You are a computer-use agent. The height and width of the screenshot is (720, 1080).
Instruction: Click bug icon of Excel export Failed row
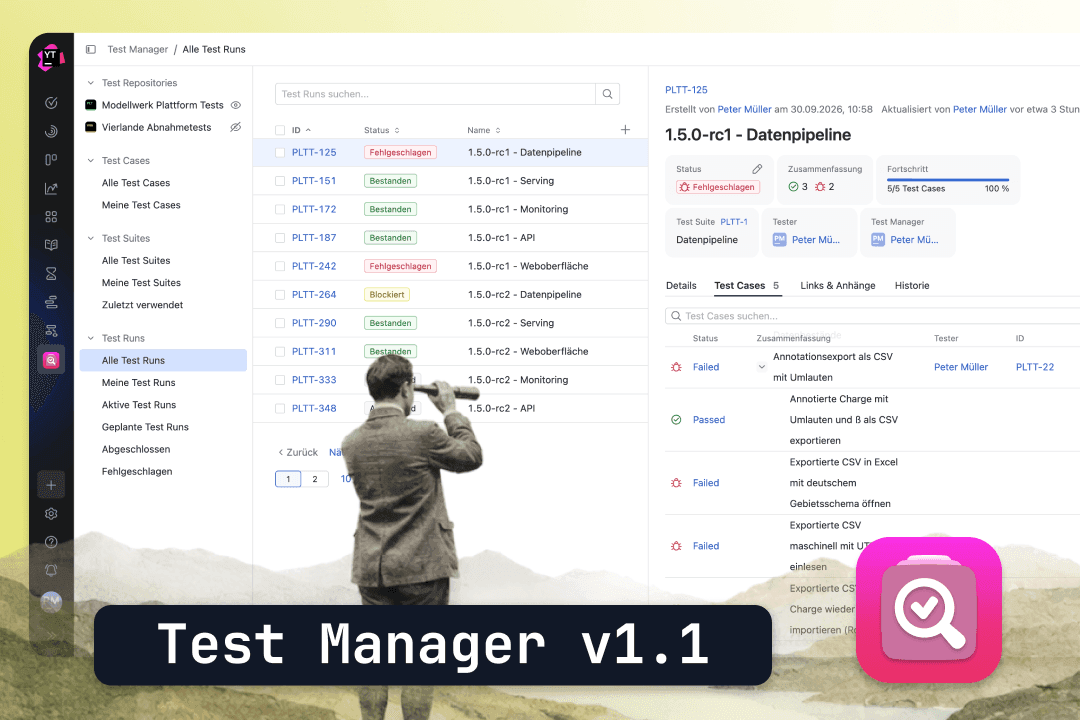pos(676,483)
